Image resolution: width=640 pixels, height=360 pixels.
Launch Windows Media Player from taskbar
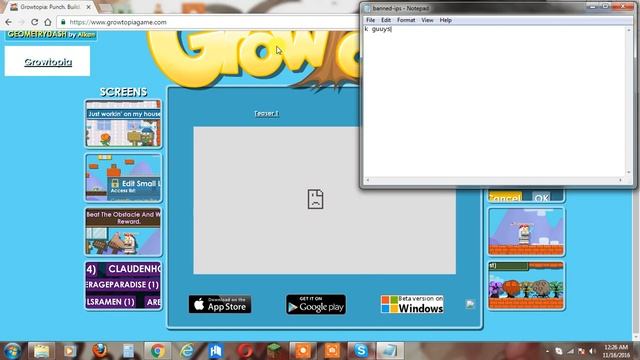70,351
